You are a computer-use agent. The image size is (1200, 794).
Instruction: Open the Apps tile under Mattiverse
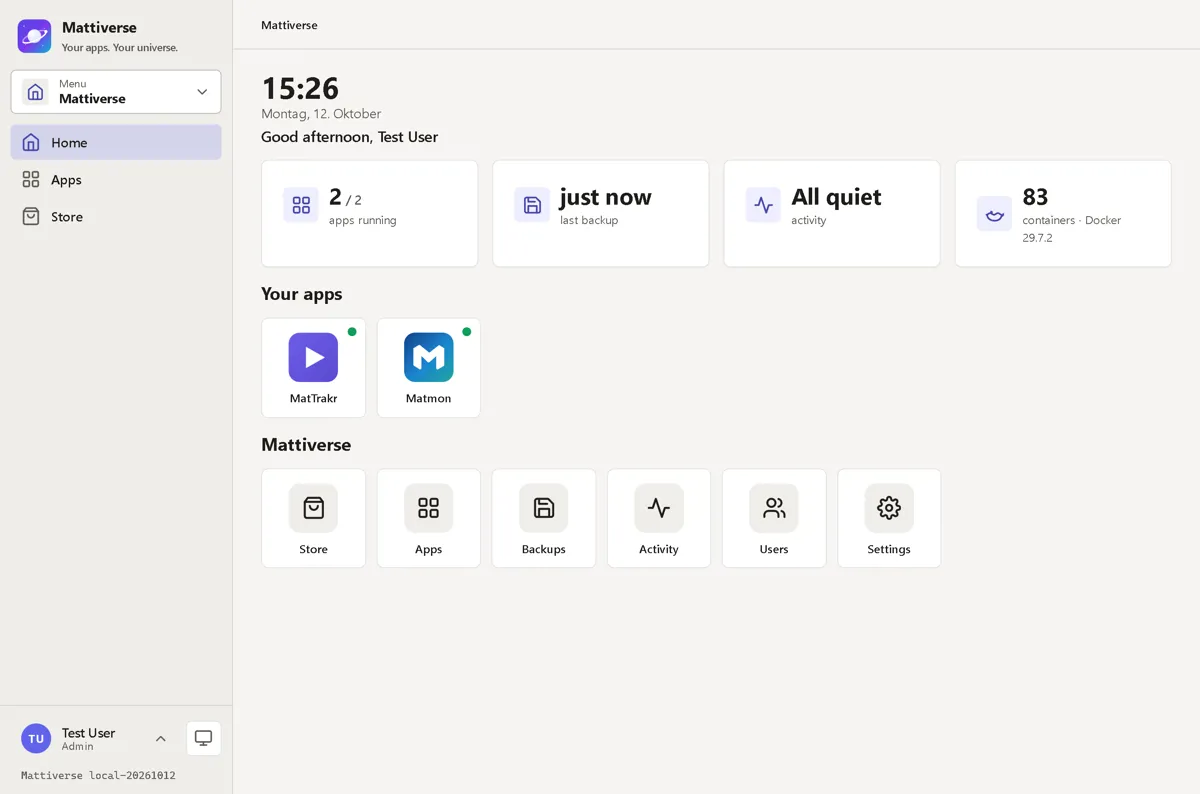pyautogui.click(x=429, y=518)
